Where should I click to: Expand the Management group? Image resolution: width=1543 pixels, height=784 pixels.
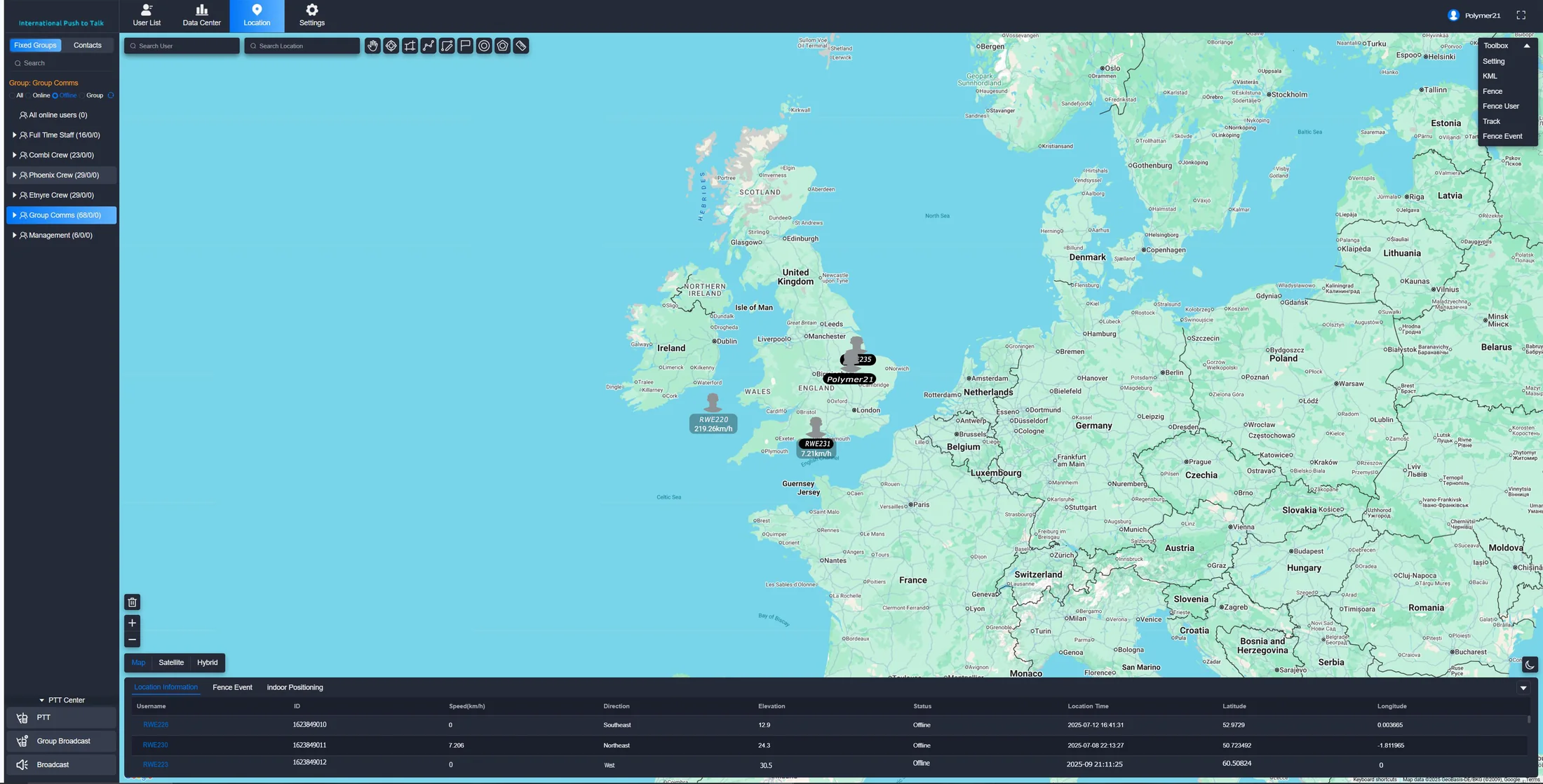pos(14,236)
